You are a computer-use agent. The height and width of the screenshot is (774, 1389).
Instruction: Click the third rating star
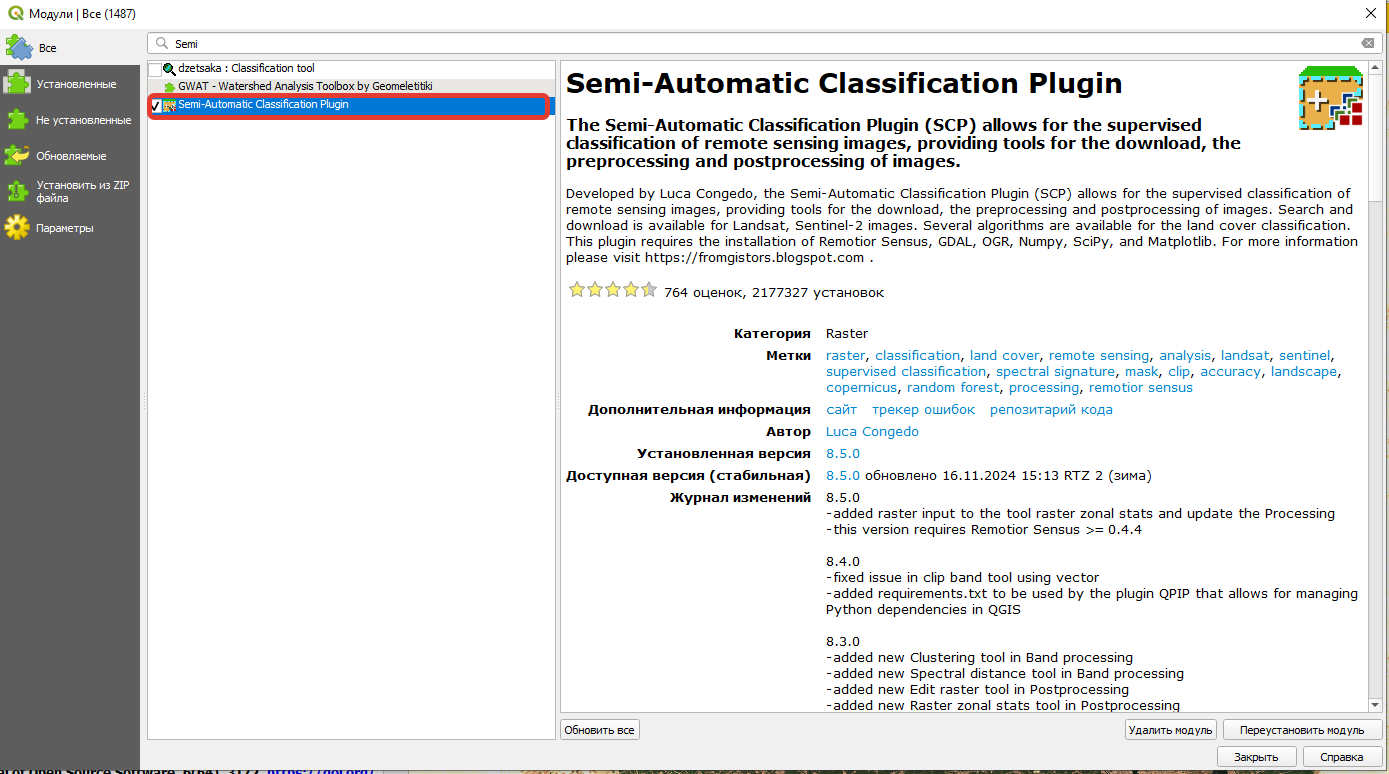pos(613,291)
